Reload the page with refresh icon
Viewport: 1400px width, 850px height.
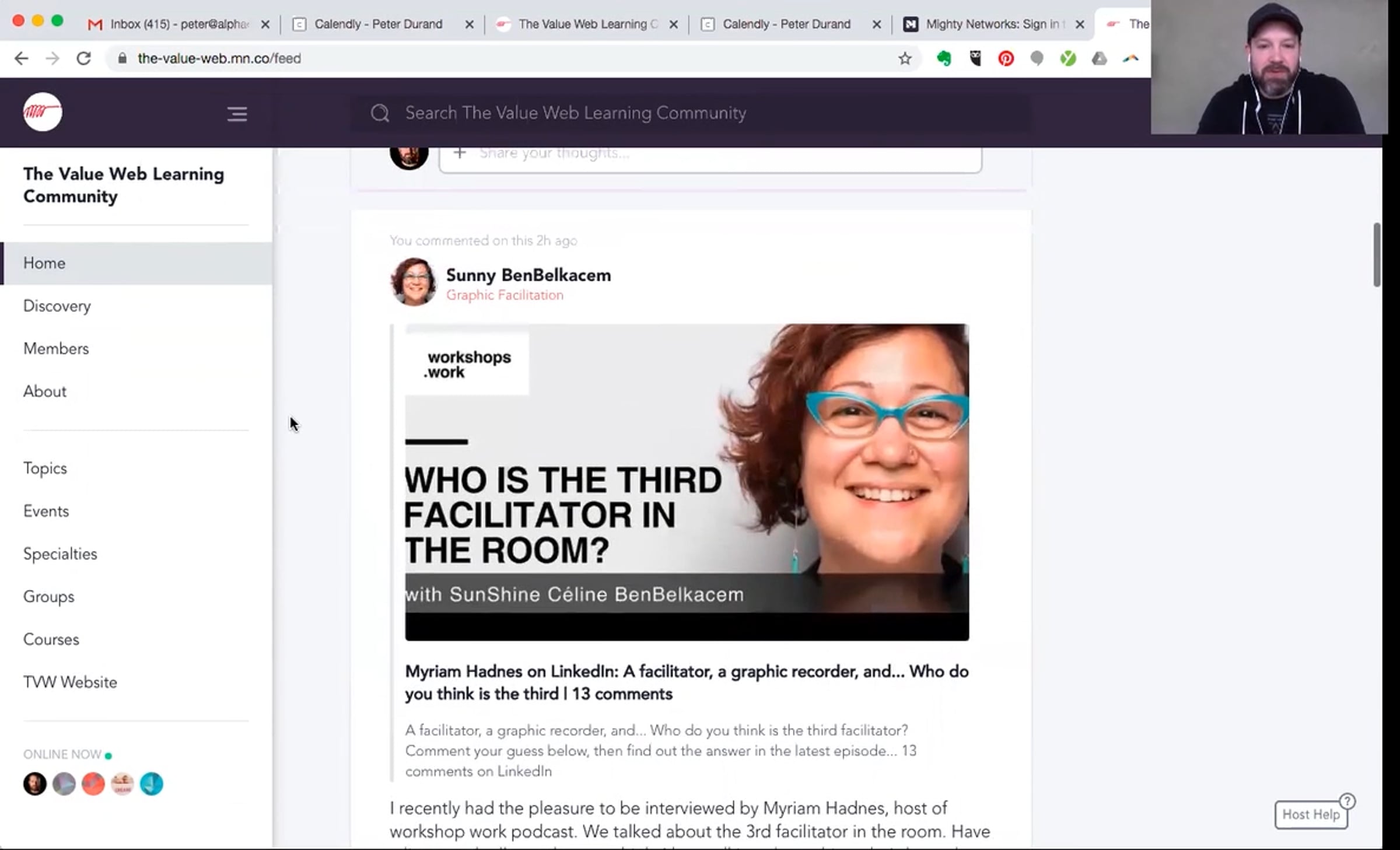83,58
